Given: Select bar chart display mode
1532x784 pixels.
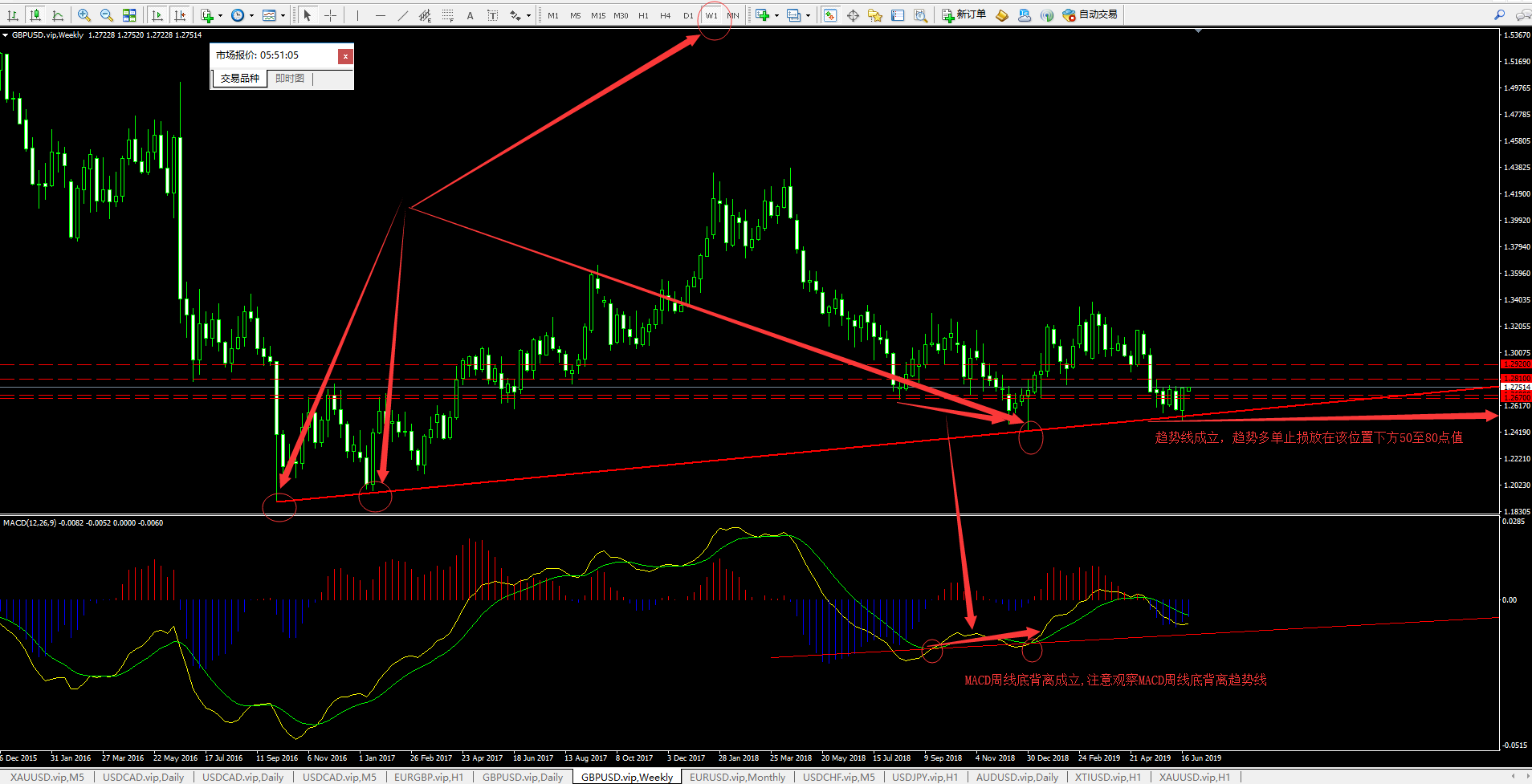Looking at the screenshot, I should [x=13, y=15].
